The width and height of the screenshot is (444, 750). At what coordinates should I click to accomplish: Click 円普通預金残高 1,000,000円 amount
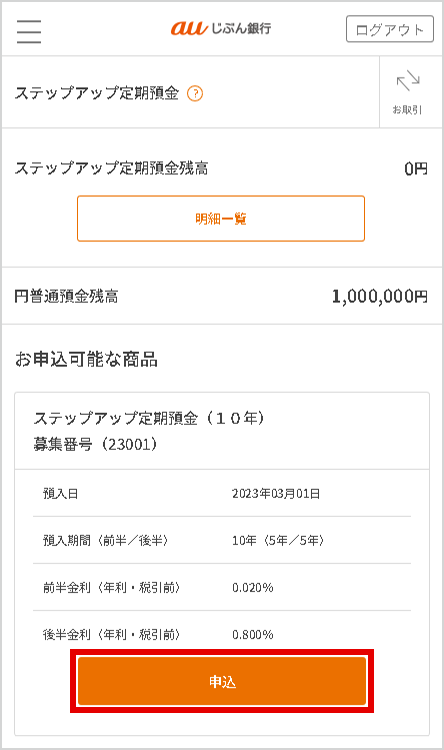379,296
